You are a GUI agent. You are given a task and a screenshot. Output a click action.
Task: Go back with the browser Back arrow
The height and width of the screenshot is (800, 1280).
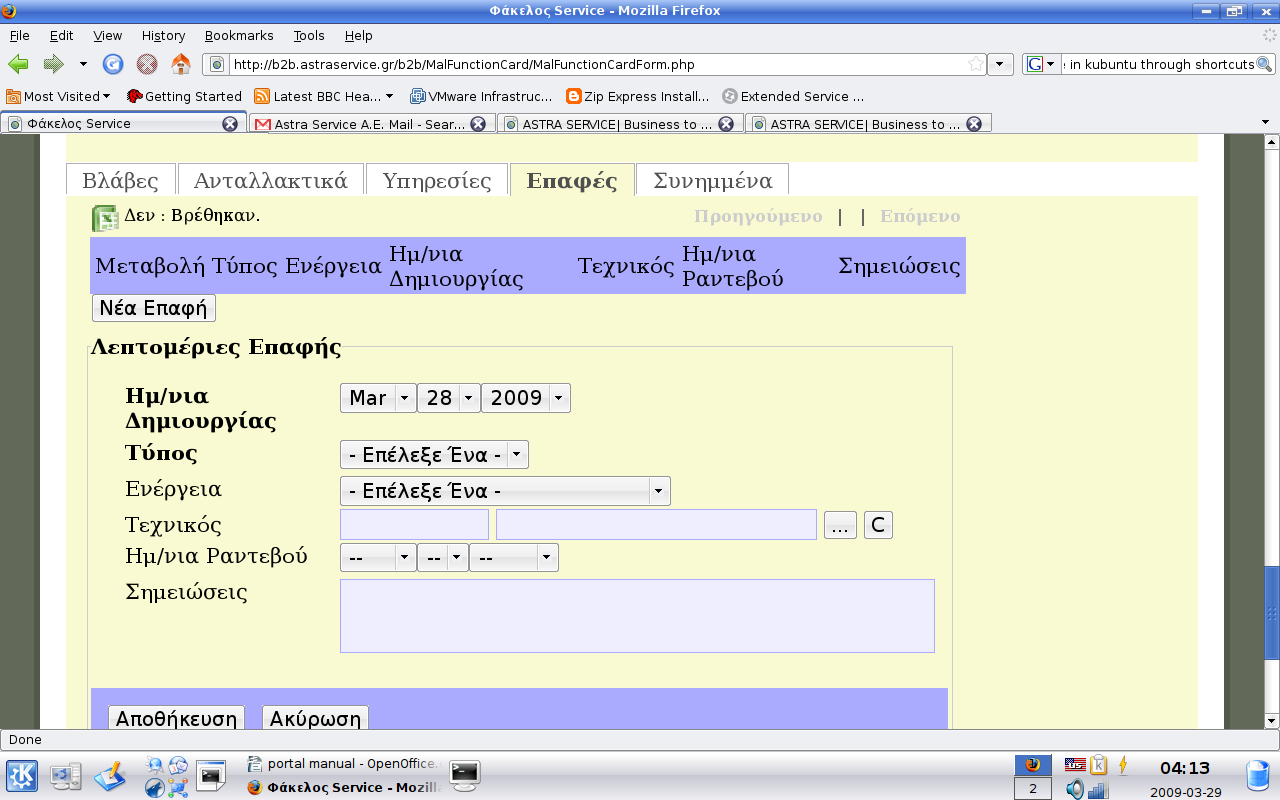[19, 64]
